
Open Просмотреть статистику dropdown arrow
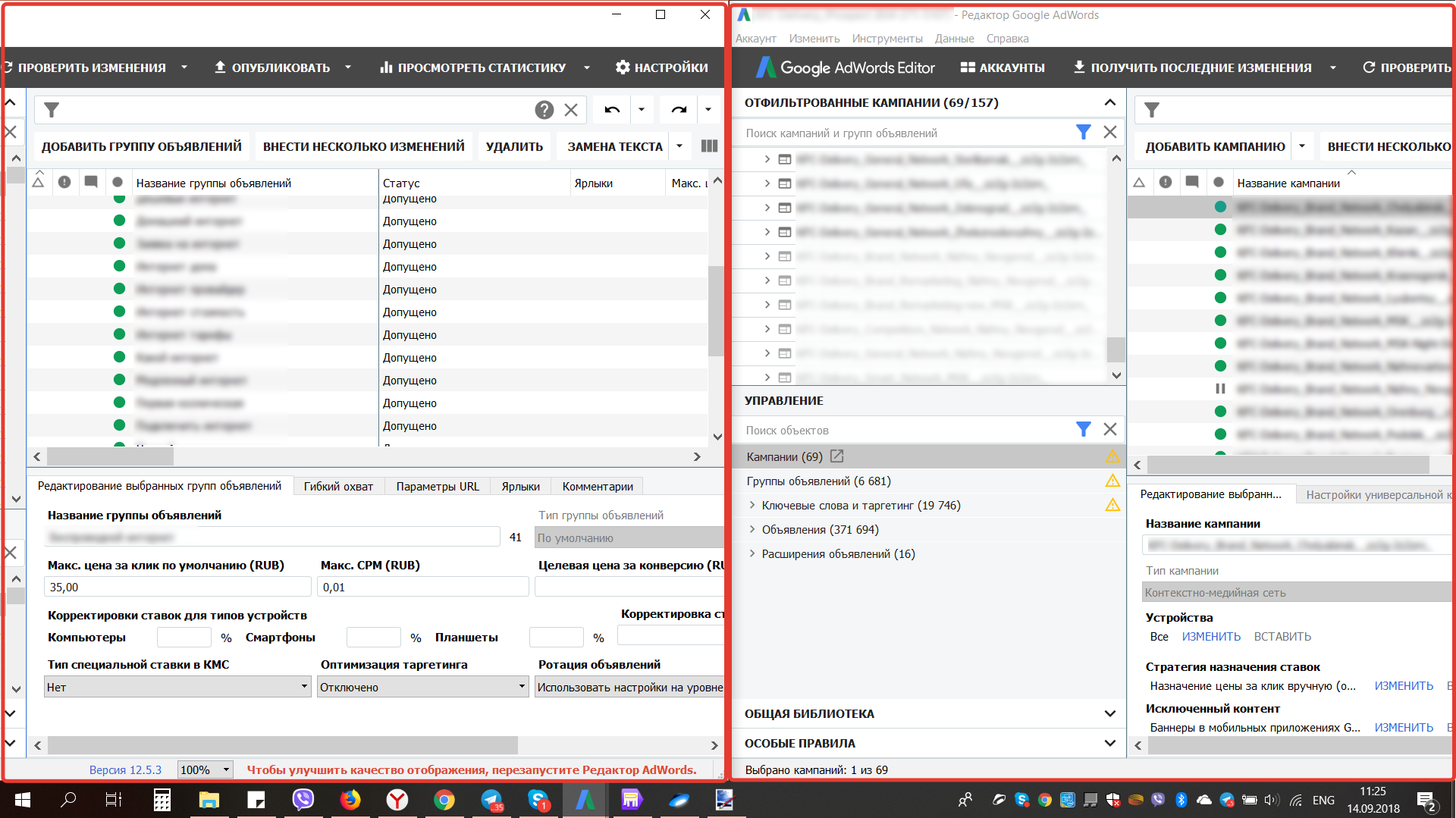pyautogui.click(x=586, y=67)
